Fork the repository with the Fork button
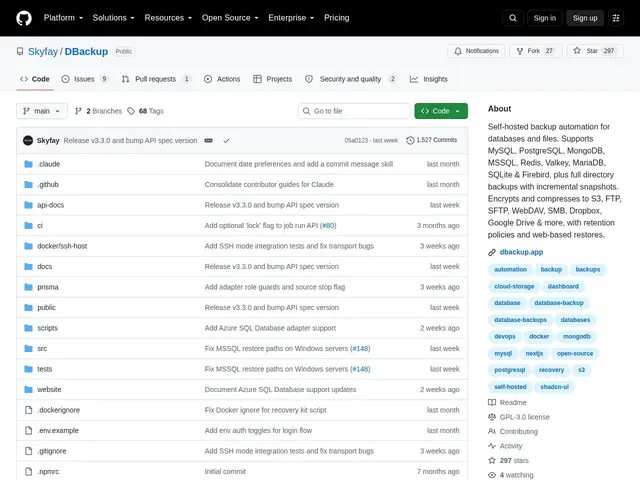Screen dimensions: 640x480 coord(536,51)
